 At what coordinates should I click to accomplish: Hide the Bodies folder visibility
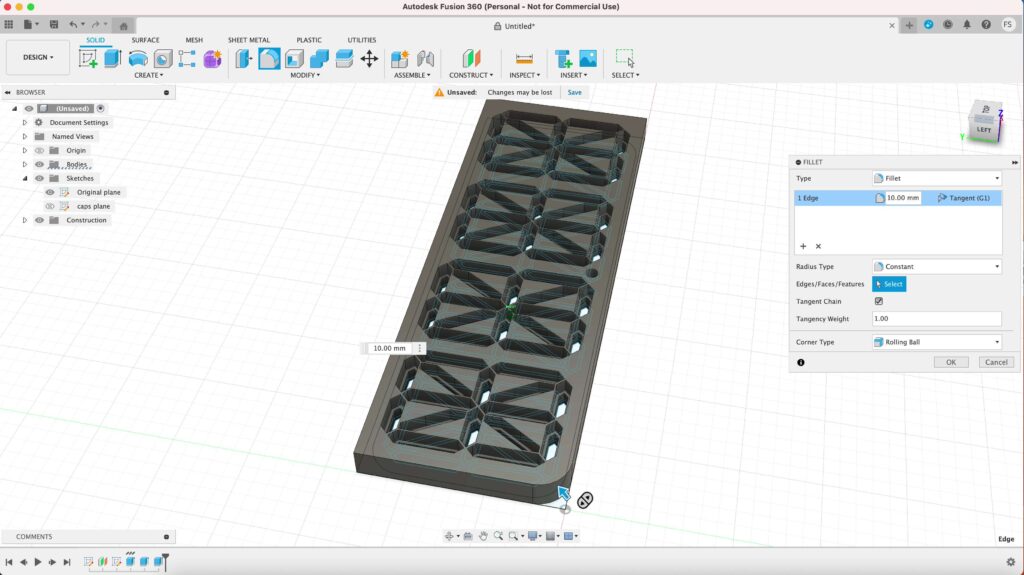pos(40,164)
